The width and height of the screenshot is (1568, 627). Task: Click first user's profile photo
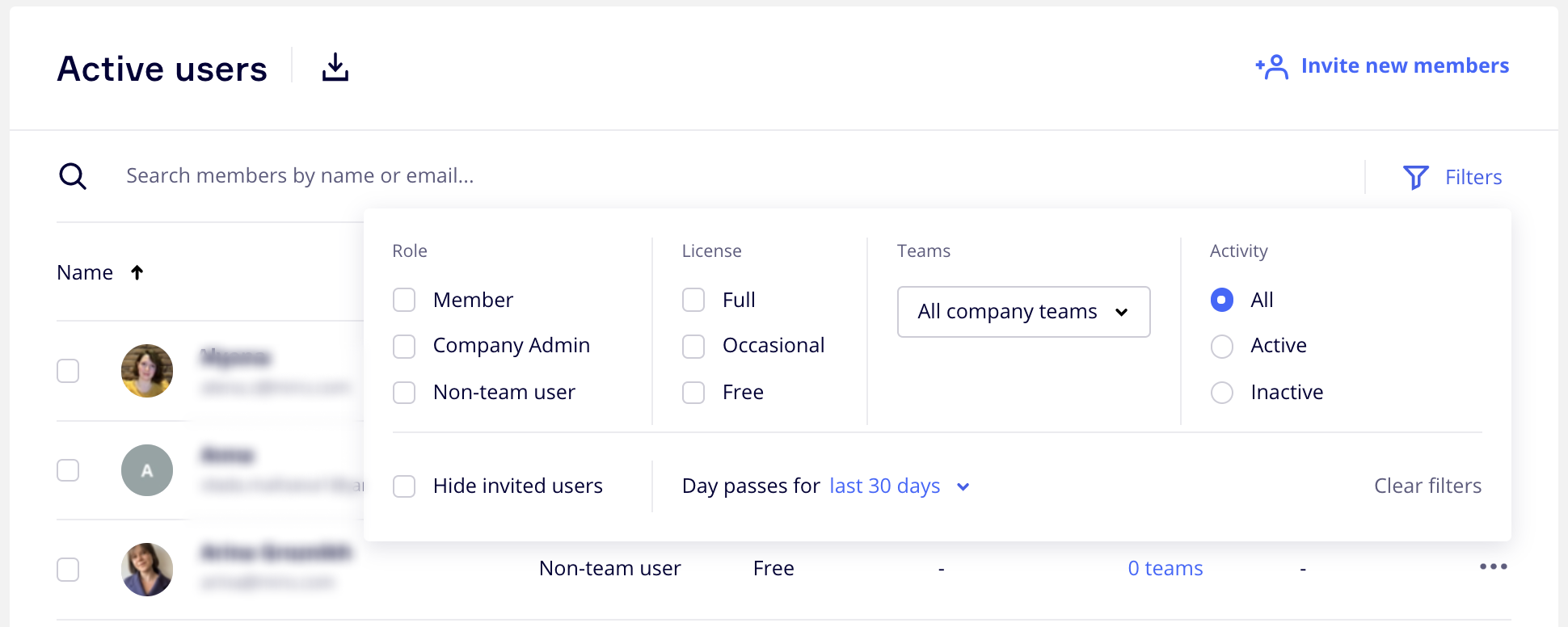pyautogui.click(x=147, y=371)
